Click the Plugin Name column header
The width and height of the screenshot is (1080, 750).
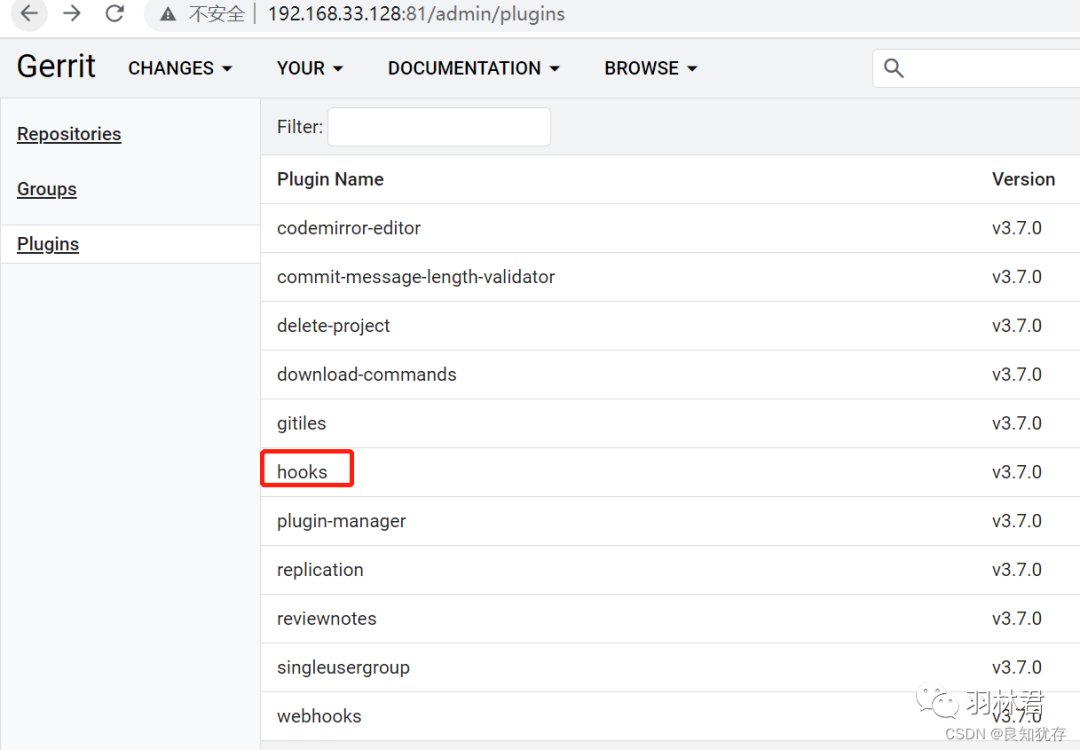[330, 179]
